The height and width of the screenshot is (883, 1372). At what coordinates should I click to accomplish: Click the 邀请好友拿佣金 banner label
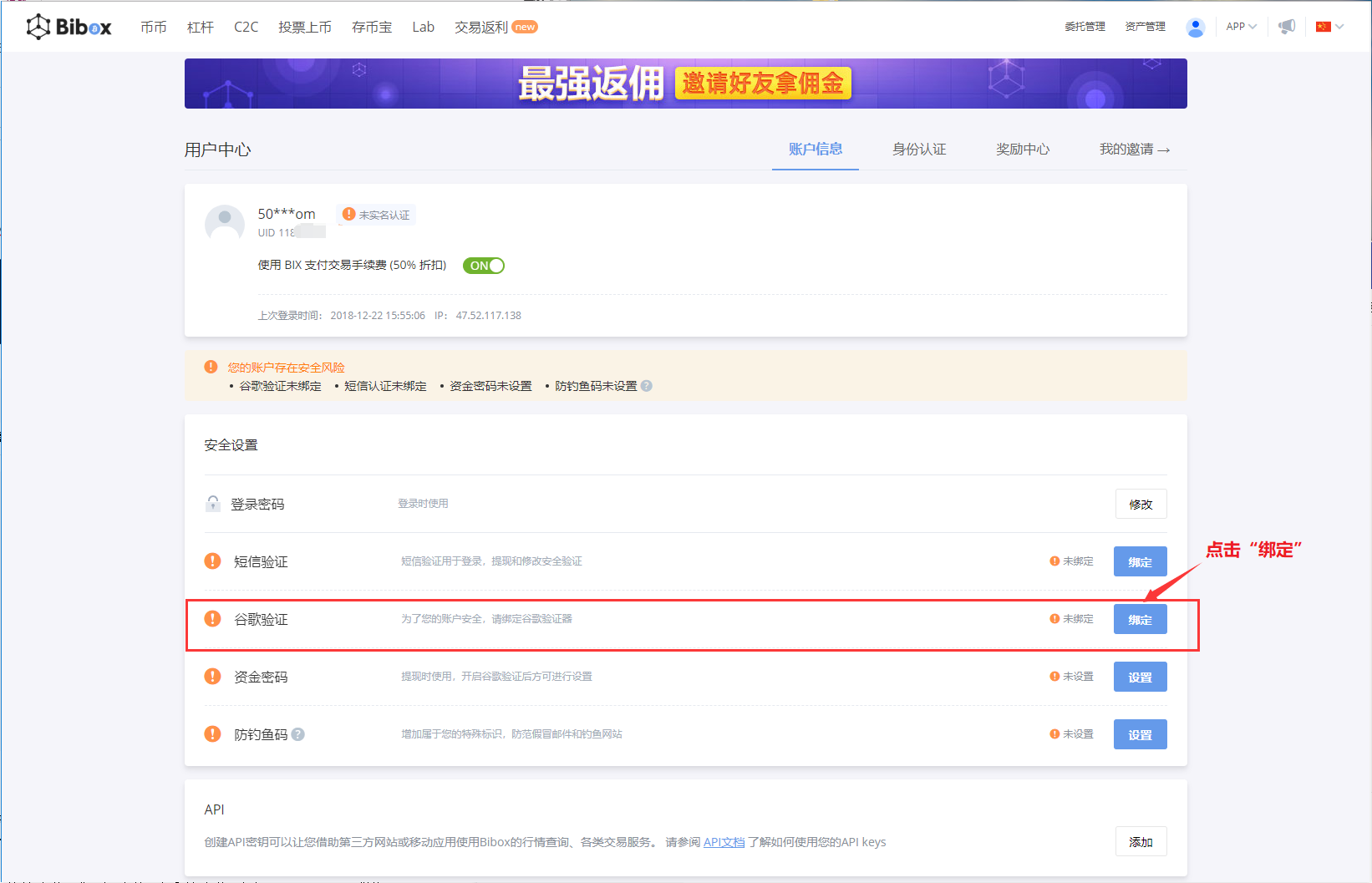(x=763, y=84)
